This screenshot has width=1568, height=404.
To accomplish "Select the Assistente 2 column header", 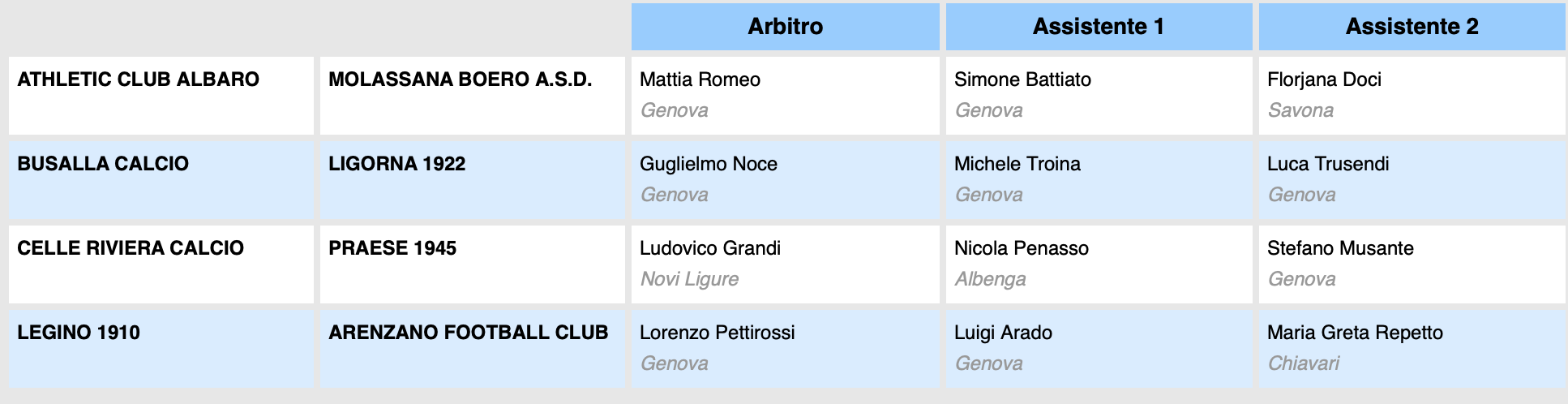I will click(x=1412, y=27).
